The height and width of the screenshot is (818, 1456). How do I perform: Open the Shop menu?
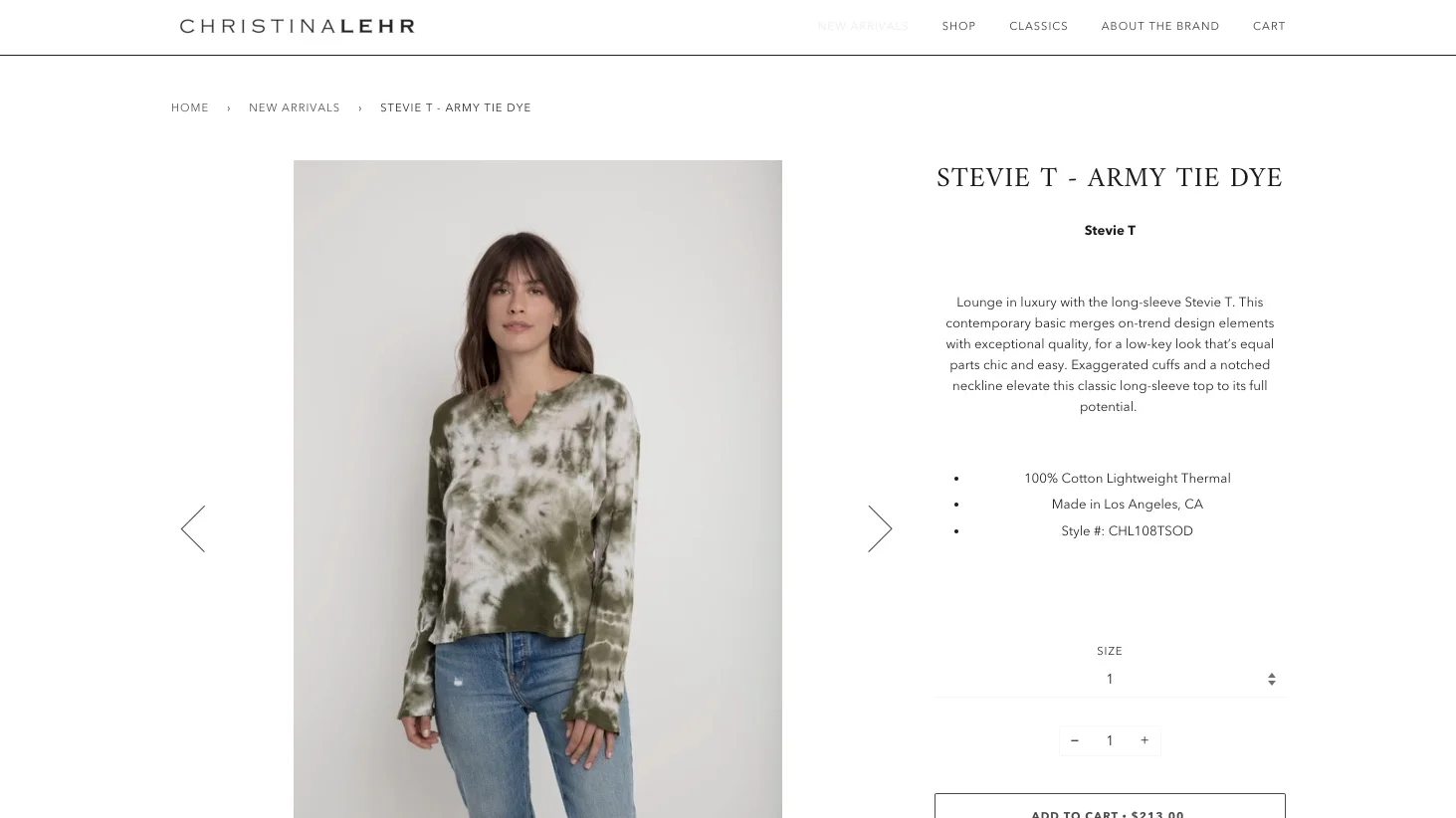(958, 26)
